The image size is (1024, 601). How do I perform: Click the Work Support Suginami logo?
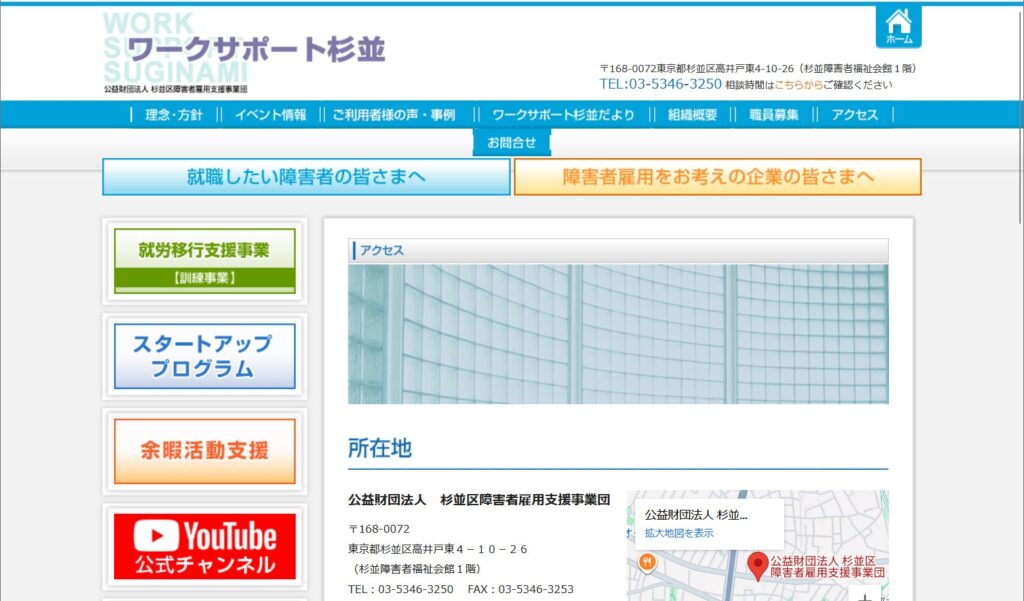[244, 52]
